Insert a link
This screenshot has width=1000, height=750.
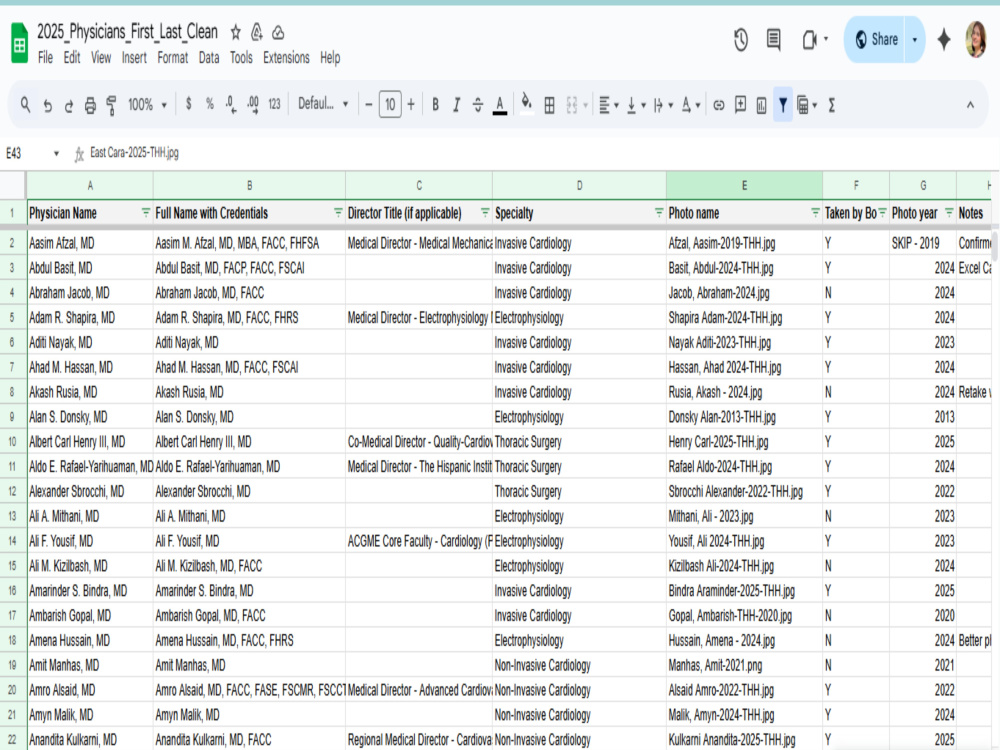coord(719,105)
